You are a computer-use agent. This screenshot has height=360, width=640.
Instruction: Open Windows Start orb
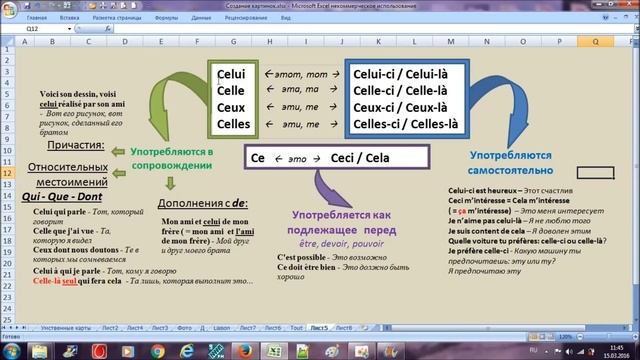[x=11, y=351]
